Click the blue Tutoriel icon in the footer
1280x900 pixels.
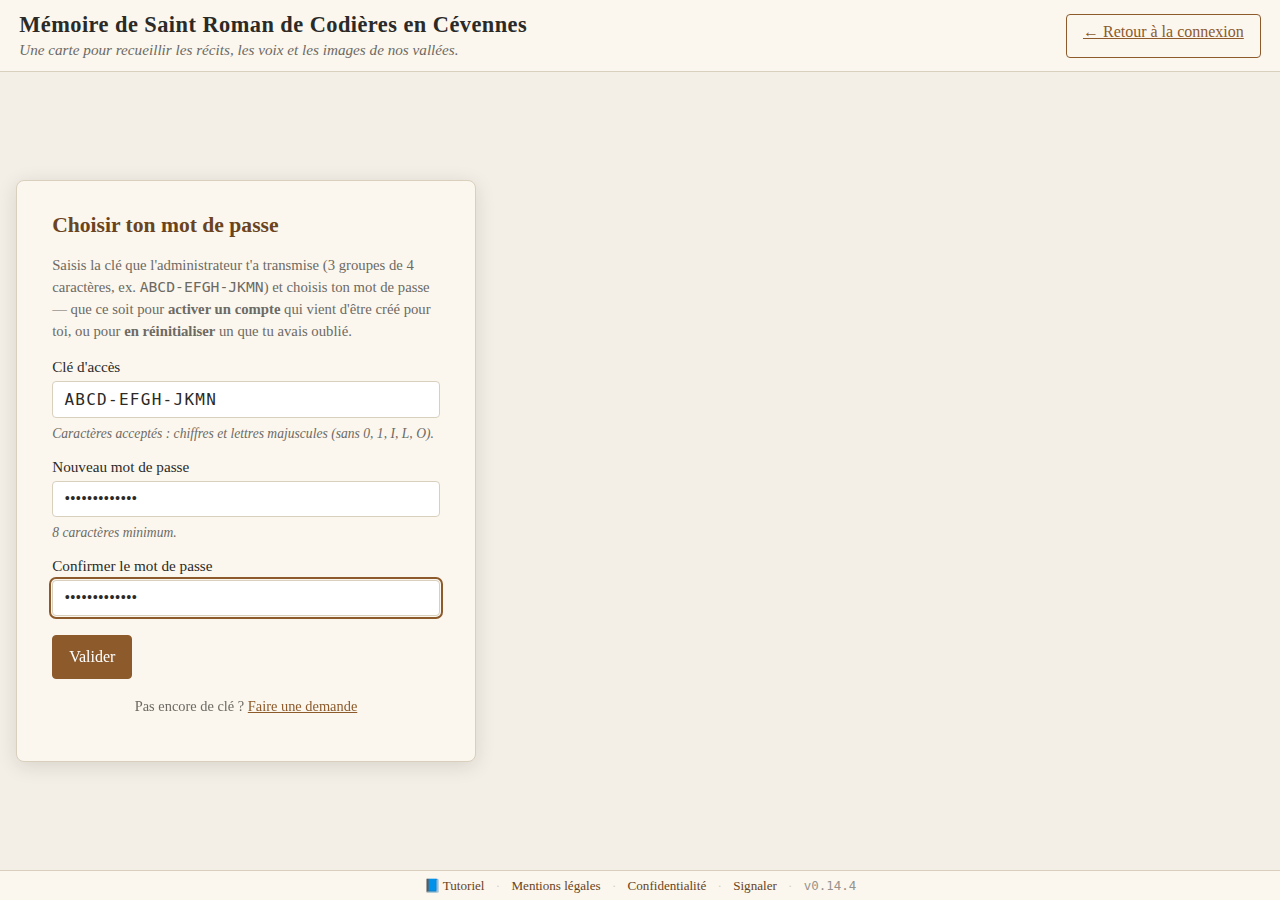(432, 885)
